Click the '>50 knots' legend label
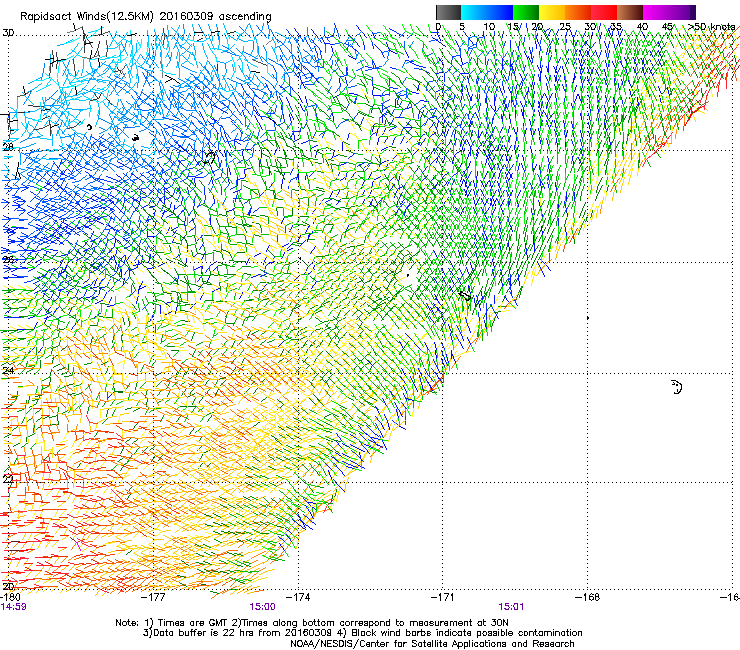The image size is (740, 650). pyautogui.click(x=711, y=27)
